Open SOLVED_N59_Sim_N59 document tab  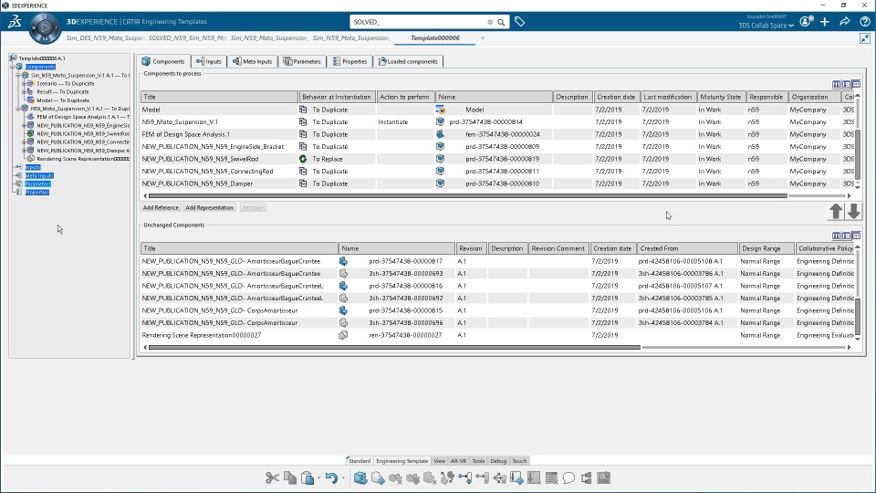[x=187, y=38]
